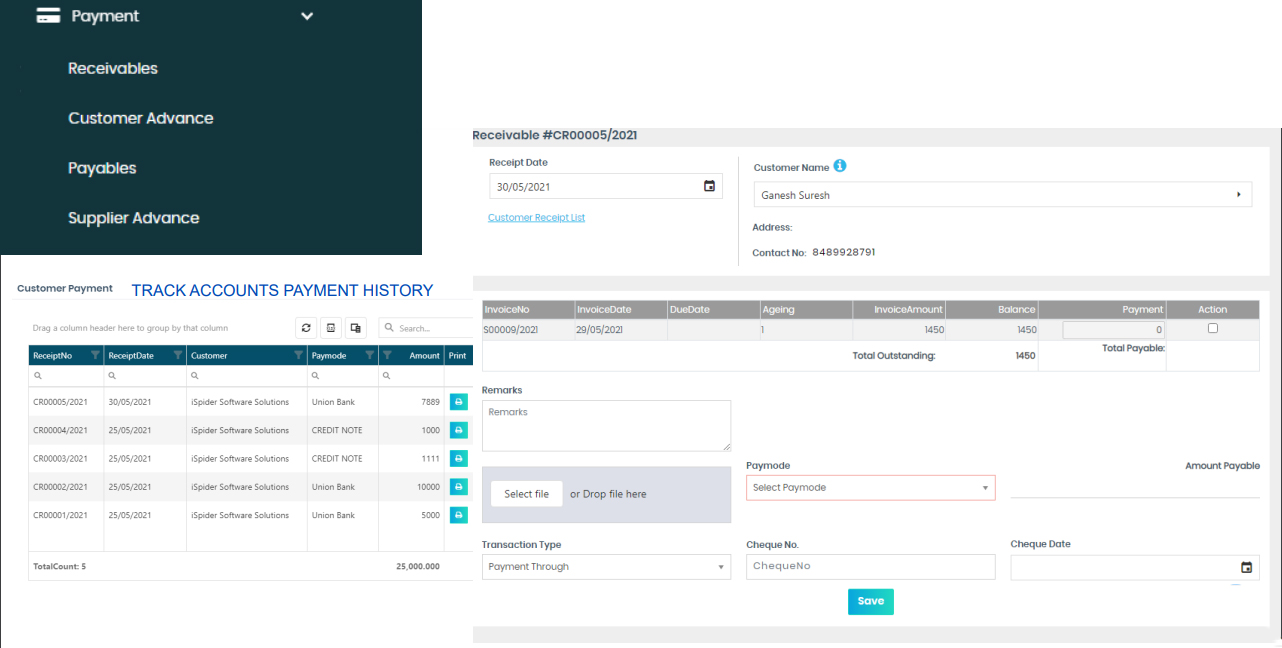
Task: Check the Action checkbox for invoice S00009/2021
Action: click(x=1213, y=328)
